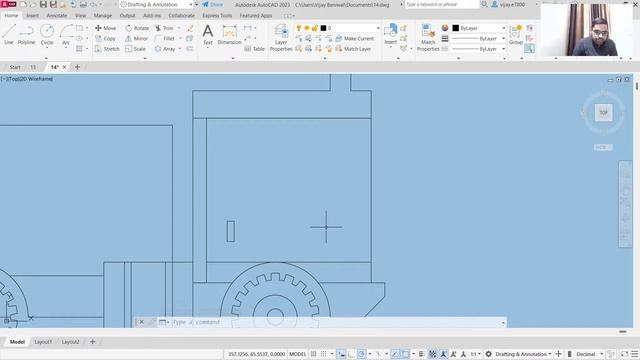Toggle snap mode in status bar
640x360 pixels.
pyautogui.click(x=323, y=354)
